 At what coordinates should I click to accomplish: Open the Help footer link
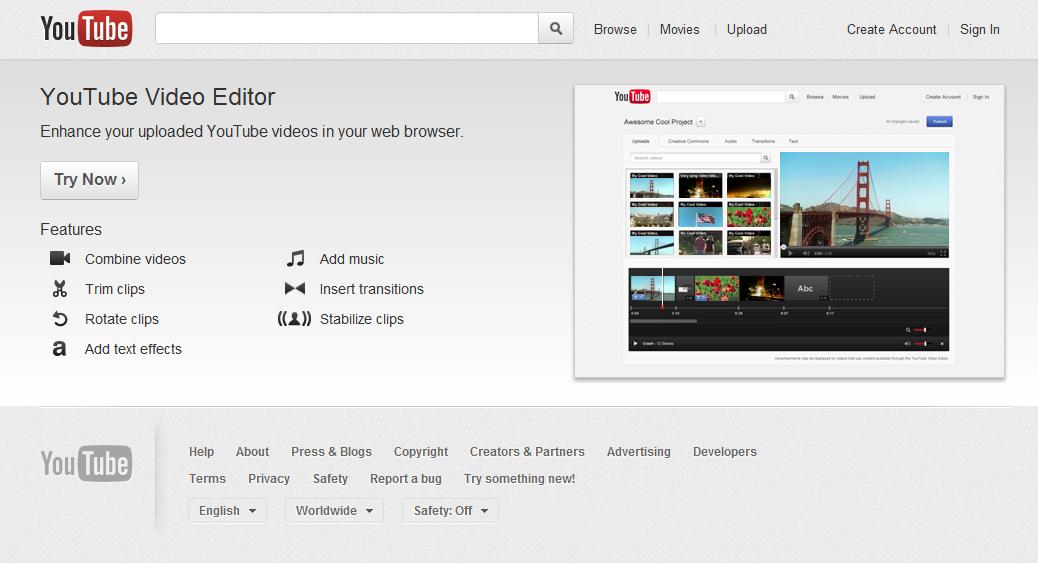[201, 452]
